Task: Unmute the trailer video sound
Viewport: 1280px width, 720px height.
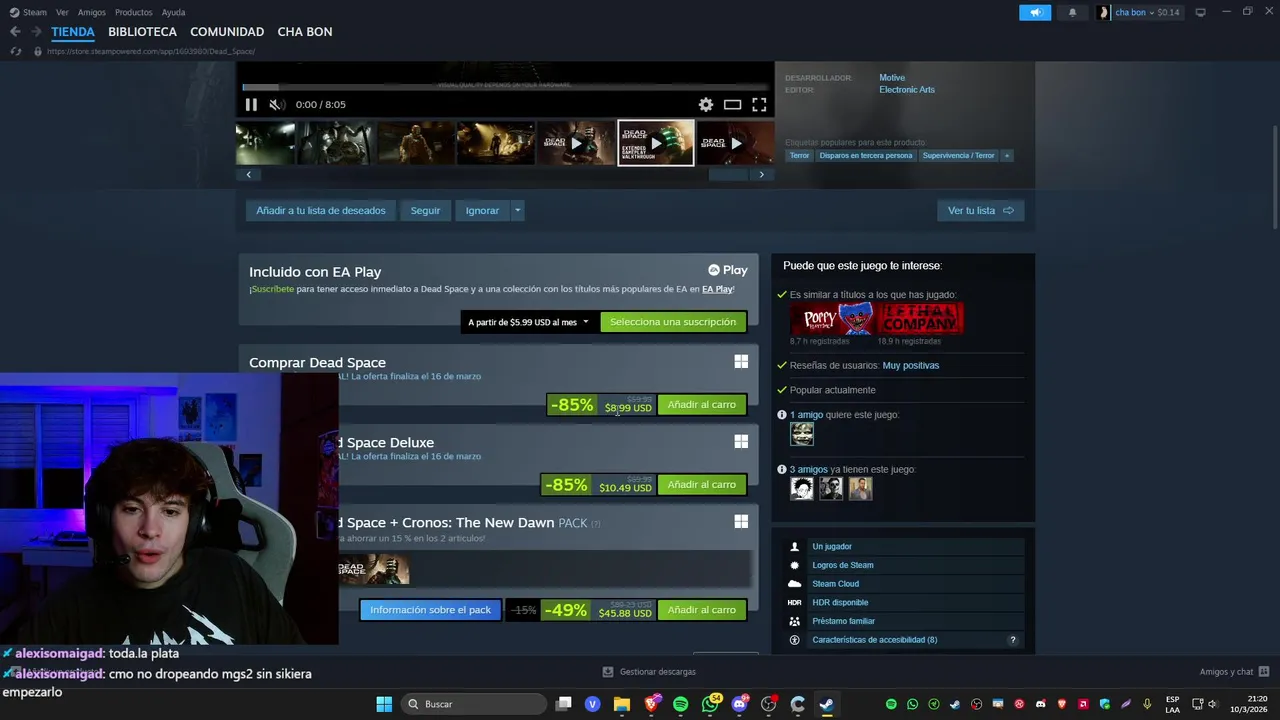Action: point(277,104)
